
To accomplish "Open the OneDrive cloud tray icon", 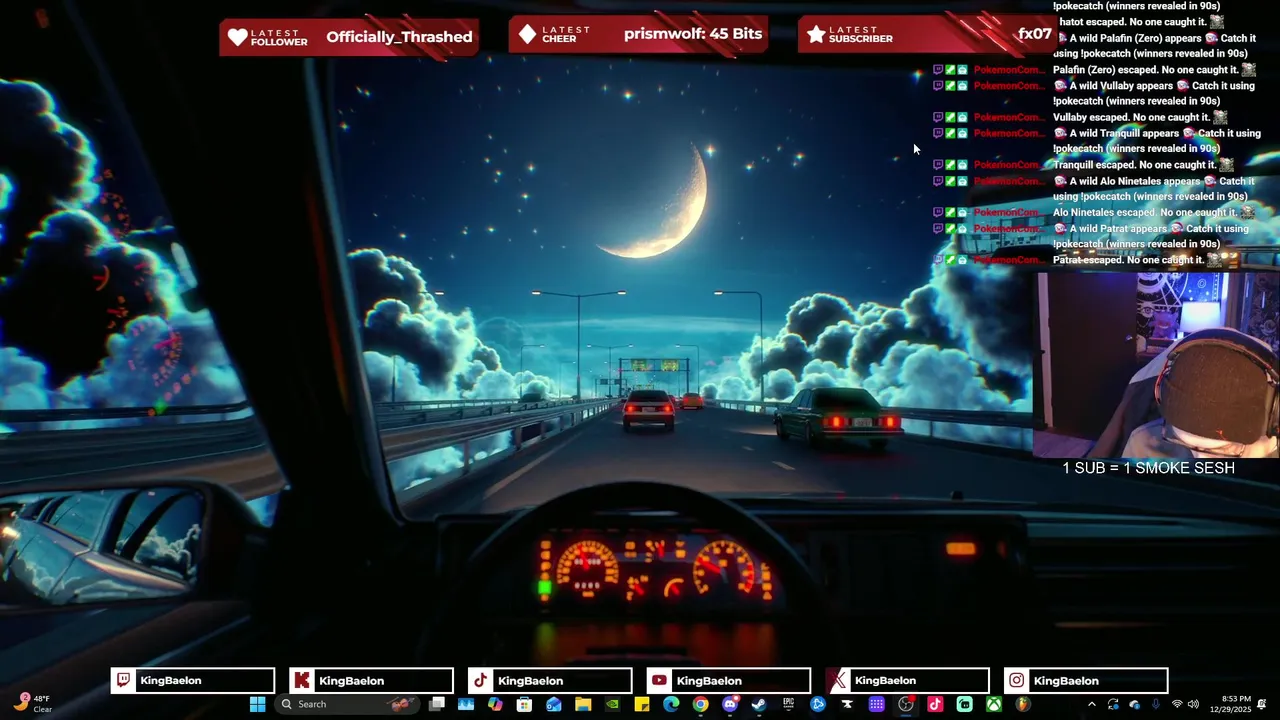I will (1134, 704).
